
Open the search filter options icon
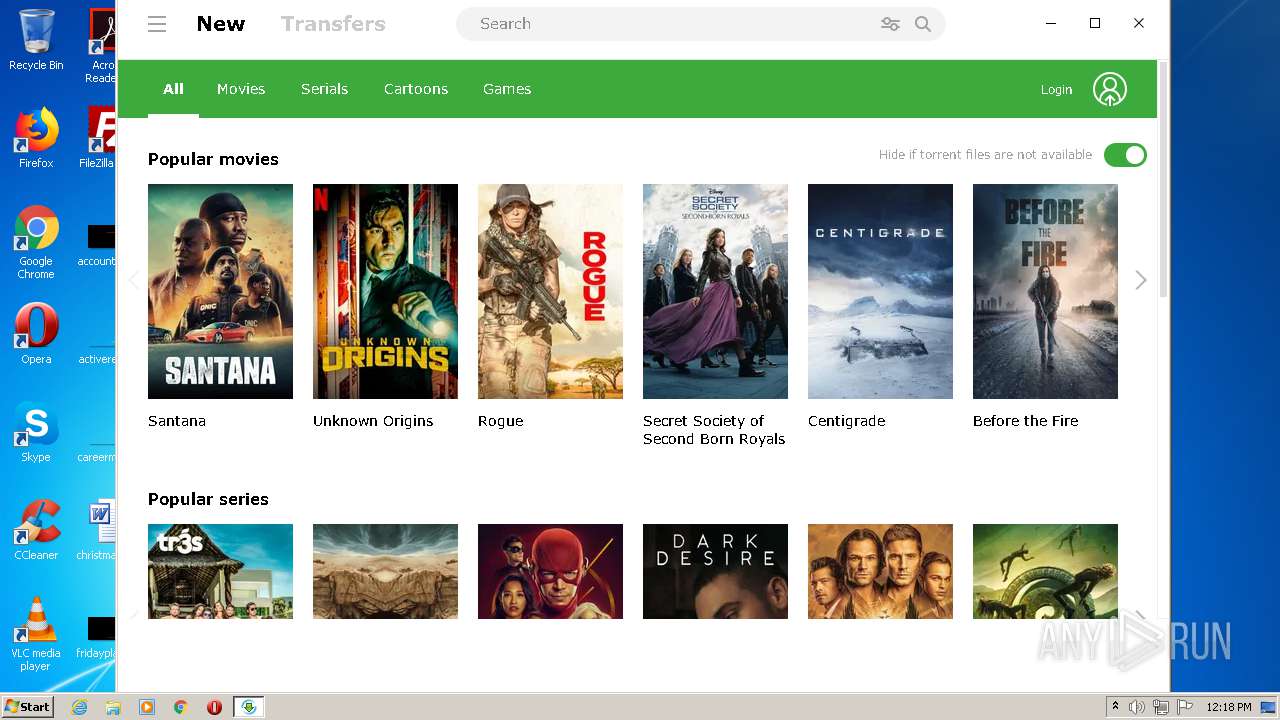tap(890, 24)
